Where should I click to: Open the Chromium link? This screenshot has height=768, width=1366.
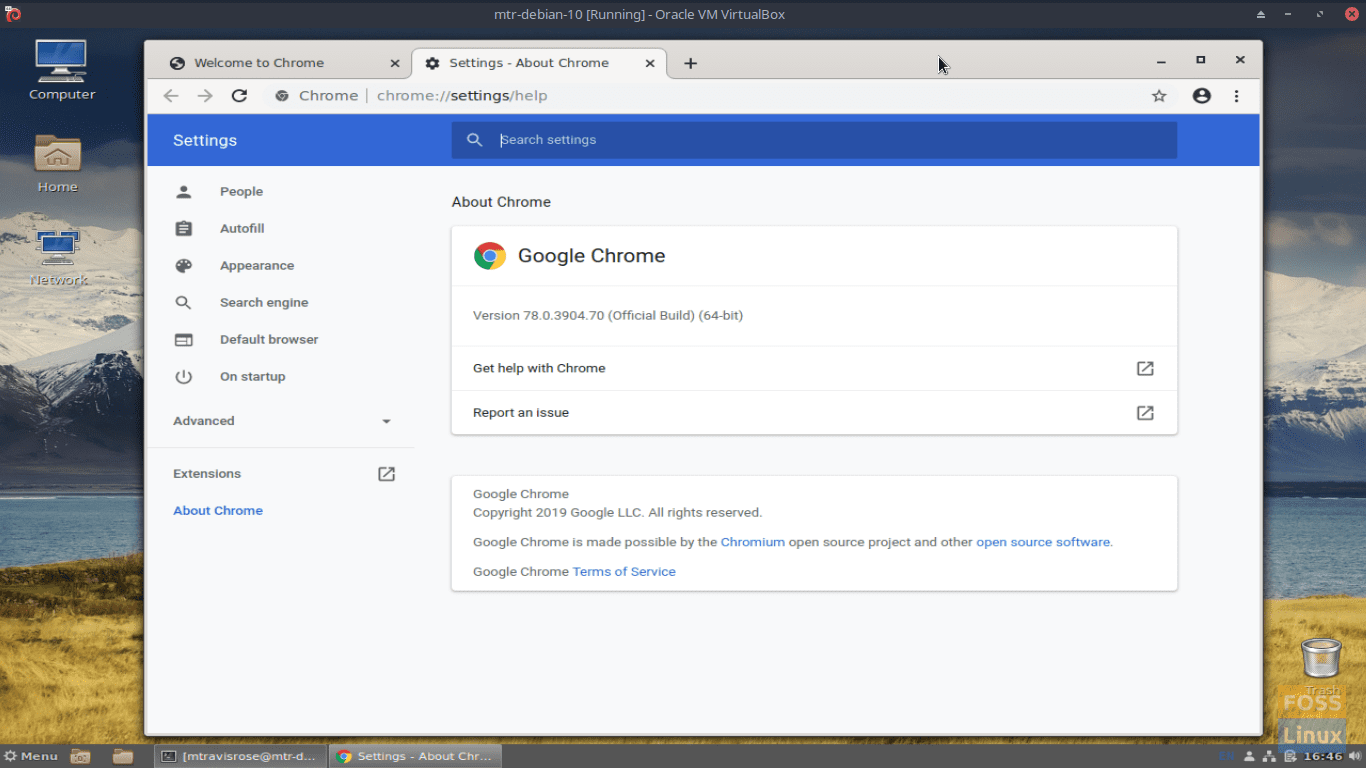point(753,542)
